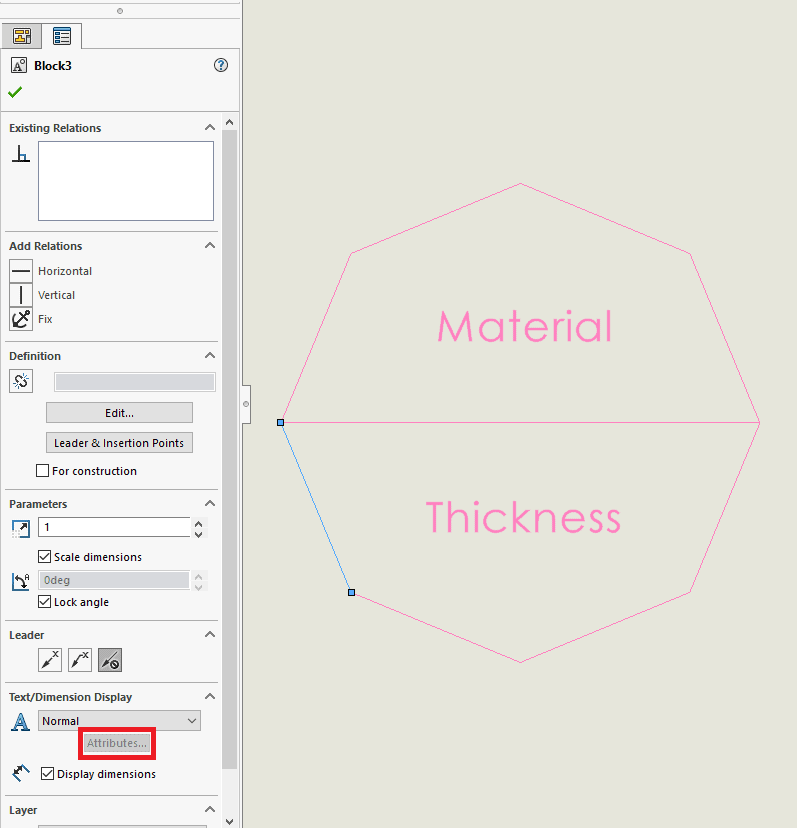This screenshot has width=797, height=828.
Task: Click the side panel collapse handle
Action: tap(246, 404)
